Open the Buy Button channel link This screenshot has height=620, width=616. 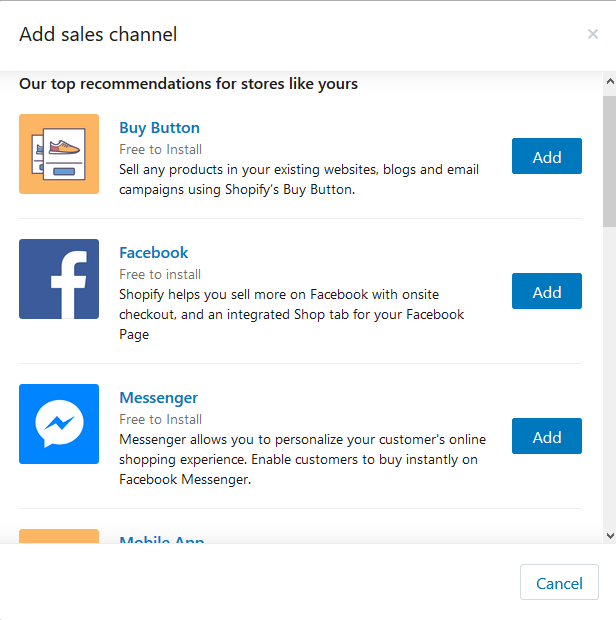[159, 128]
